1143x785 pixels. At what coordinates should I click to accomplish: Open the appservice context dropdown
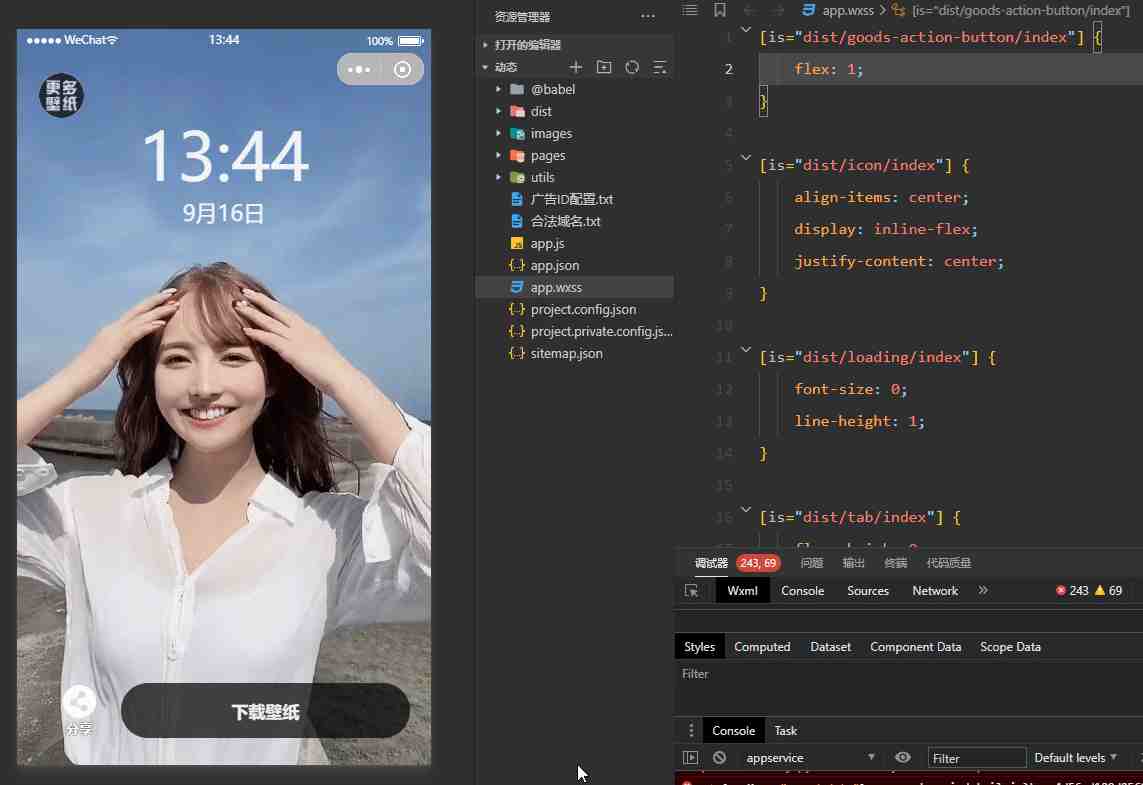click(810, 758)
